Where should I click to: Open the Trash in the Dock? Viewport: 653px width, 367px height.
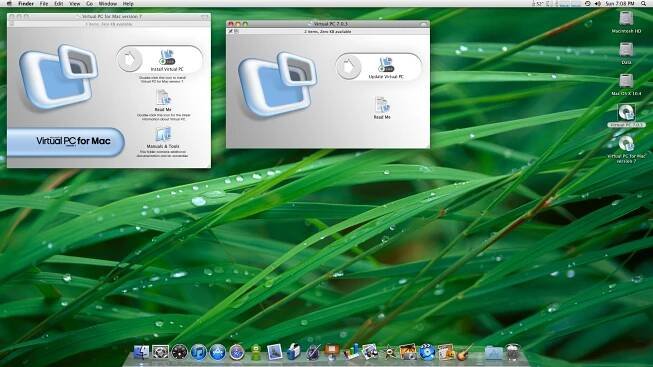[513, 352]
